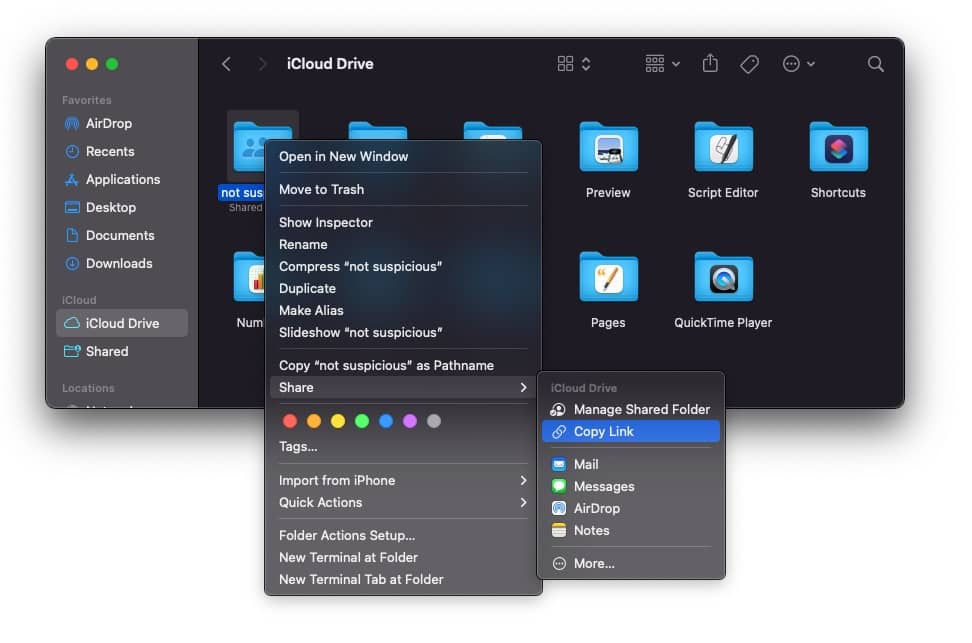
Task: Expand the Share submenu
Action: click(403, 388)
